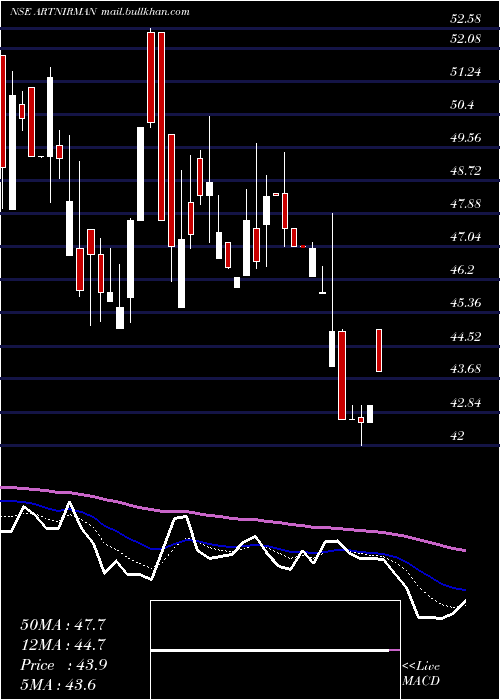Click the 47.88 price axis label

466,204
